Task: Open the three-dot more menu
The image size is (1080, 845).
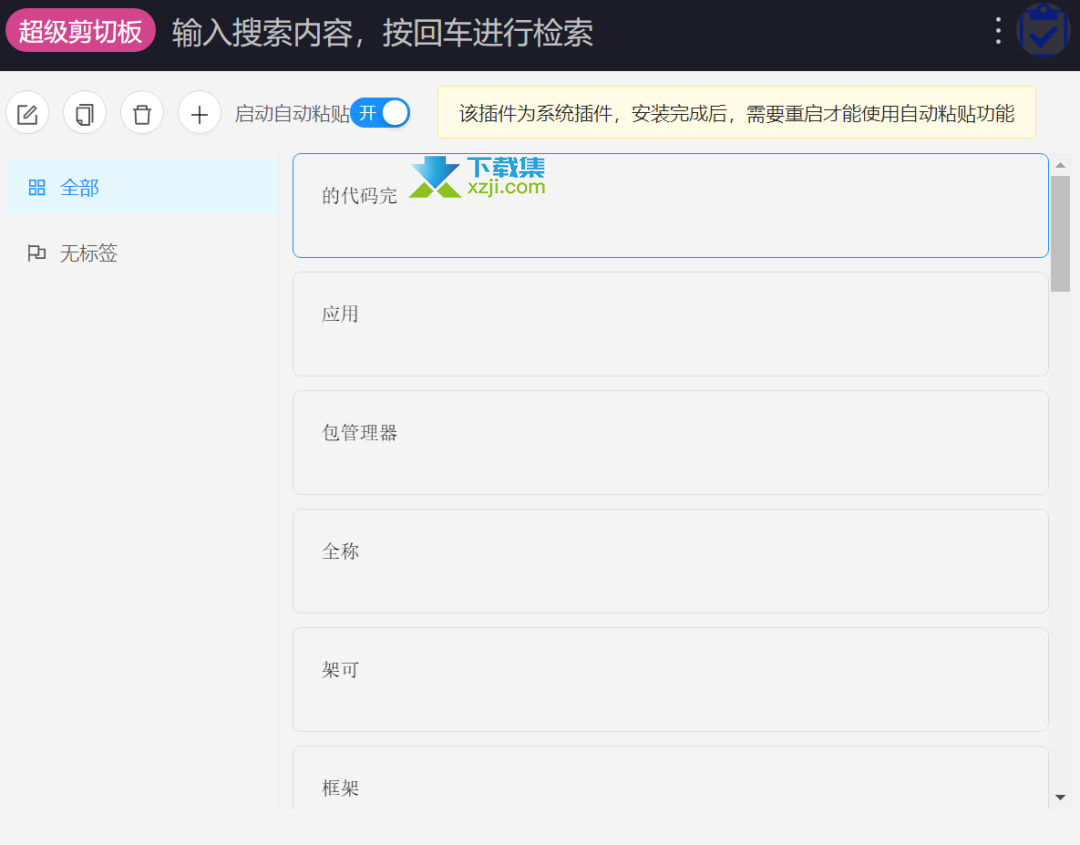Action: point(998,31)
